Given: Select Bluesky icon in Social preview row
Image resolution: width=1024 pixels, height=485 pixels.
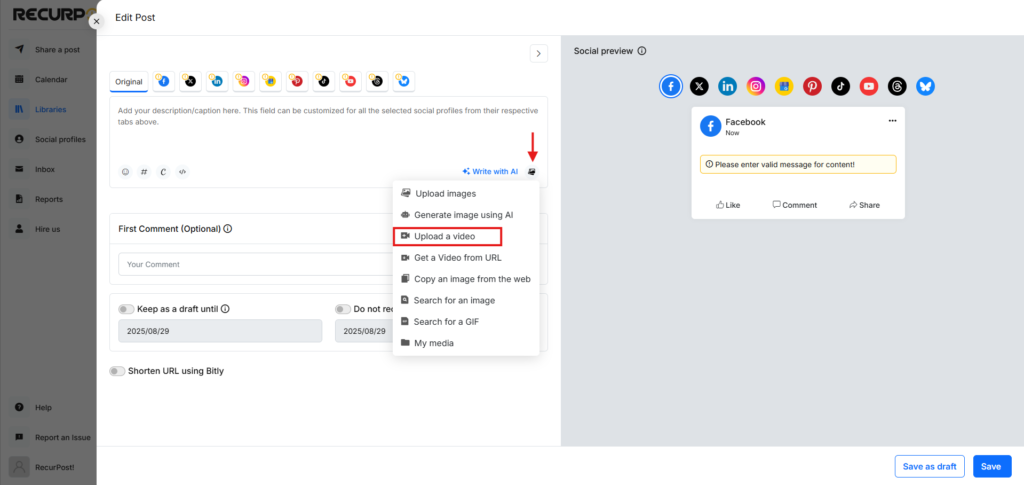Looking at the screenshot, I should 925,86.
